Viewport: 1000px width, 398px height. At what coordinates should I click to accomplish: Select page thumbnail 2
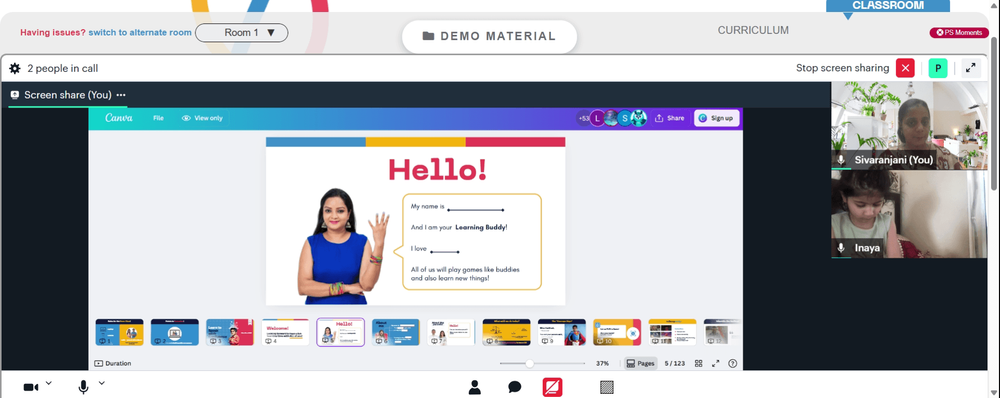(x=175, y=332)
